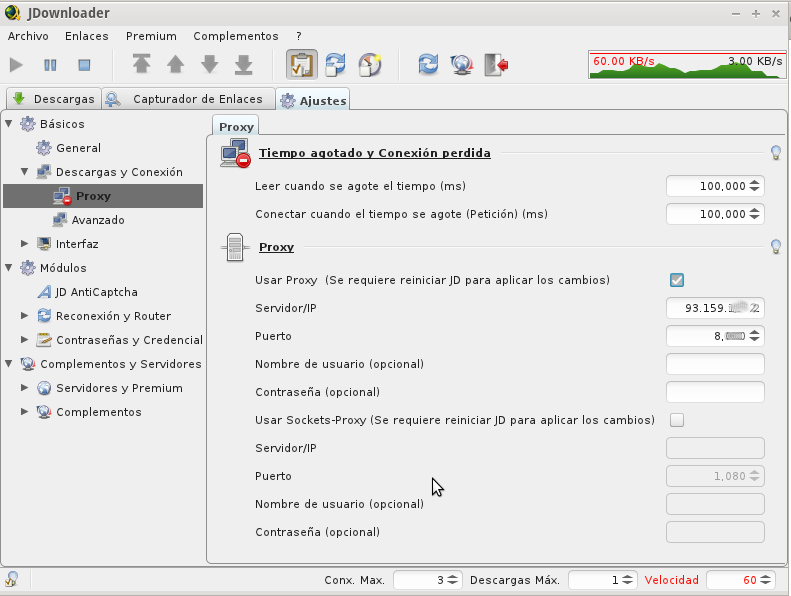Select the Ajustes tab
This screenshot has width=791, height=596.
tap(313, 100)
